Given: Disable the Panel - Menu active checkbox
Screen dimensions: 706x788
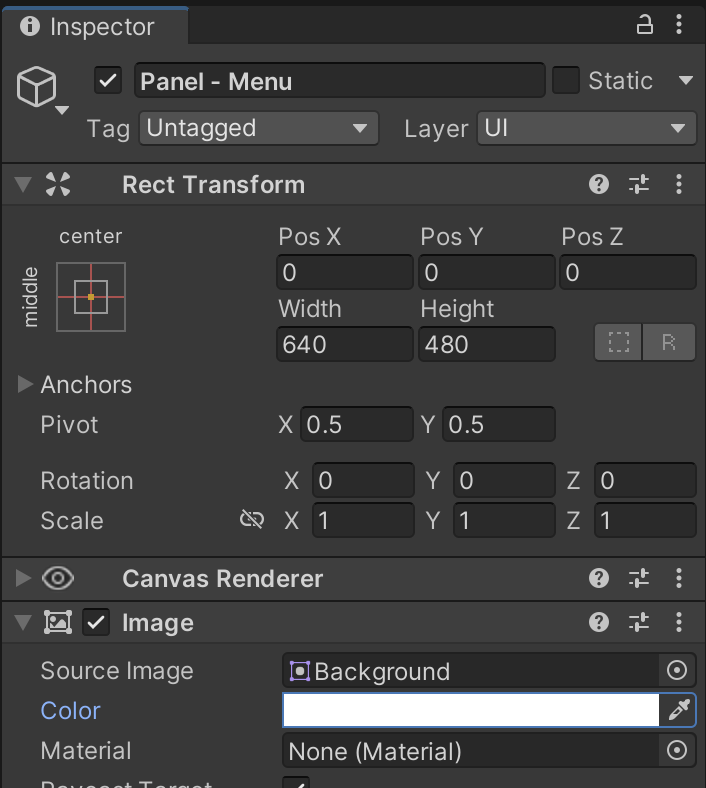Looking at the screenshot, I should tap(108, 81).
